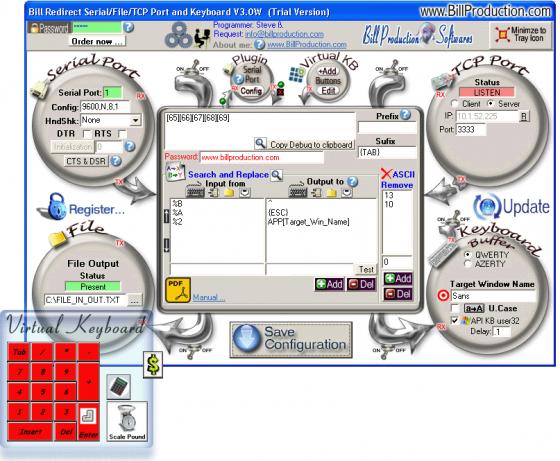Open the About me help icon
Screen dimensions: 560x461
point(260,45)
